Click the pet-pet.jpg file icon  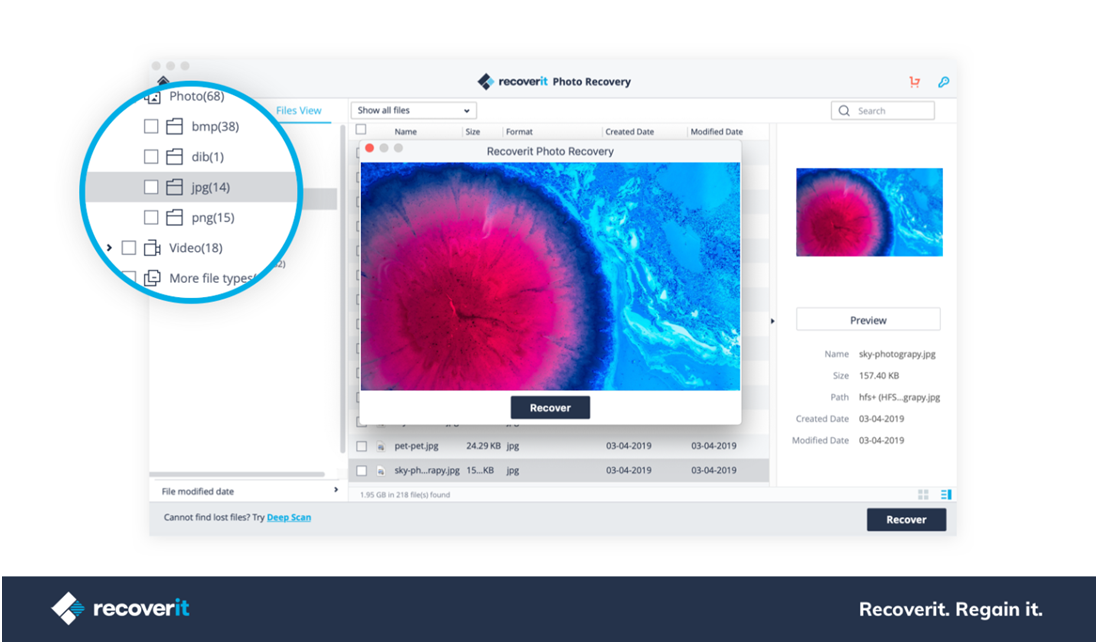click(381, 446)
